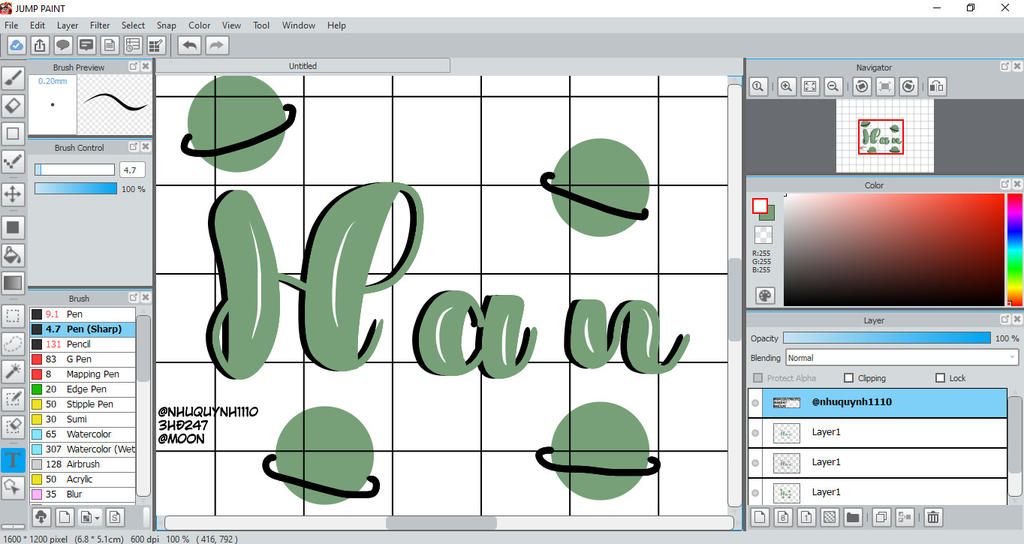Rotate canvas right in Navigator
Image resolution: width=1024 pixels, height=544 pixels.
point(908,86)
